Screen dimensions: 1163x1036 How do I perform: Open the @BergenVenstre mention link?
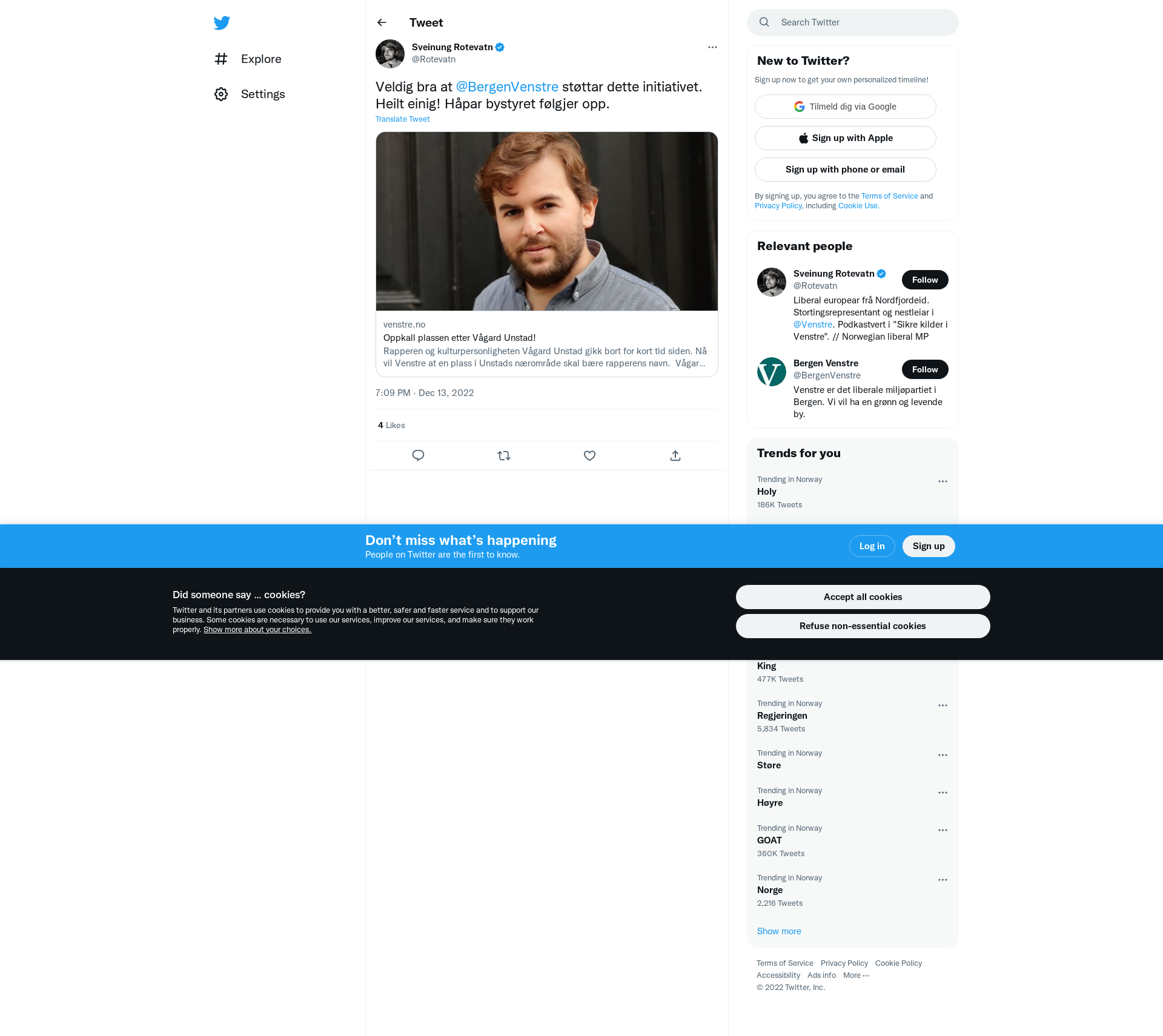(507, 87)
